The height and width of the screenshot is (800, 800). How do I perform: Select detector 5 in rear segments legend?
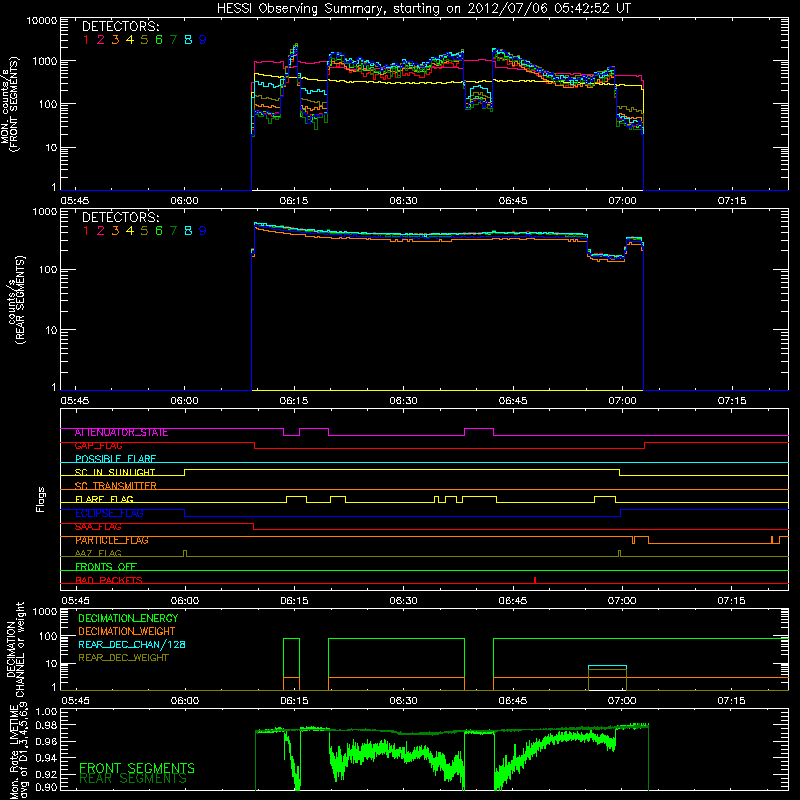click(144, 231)
